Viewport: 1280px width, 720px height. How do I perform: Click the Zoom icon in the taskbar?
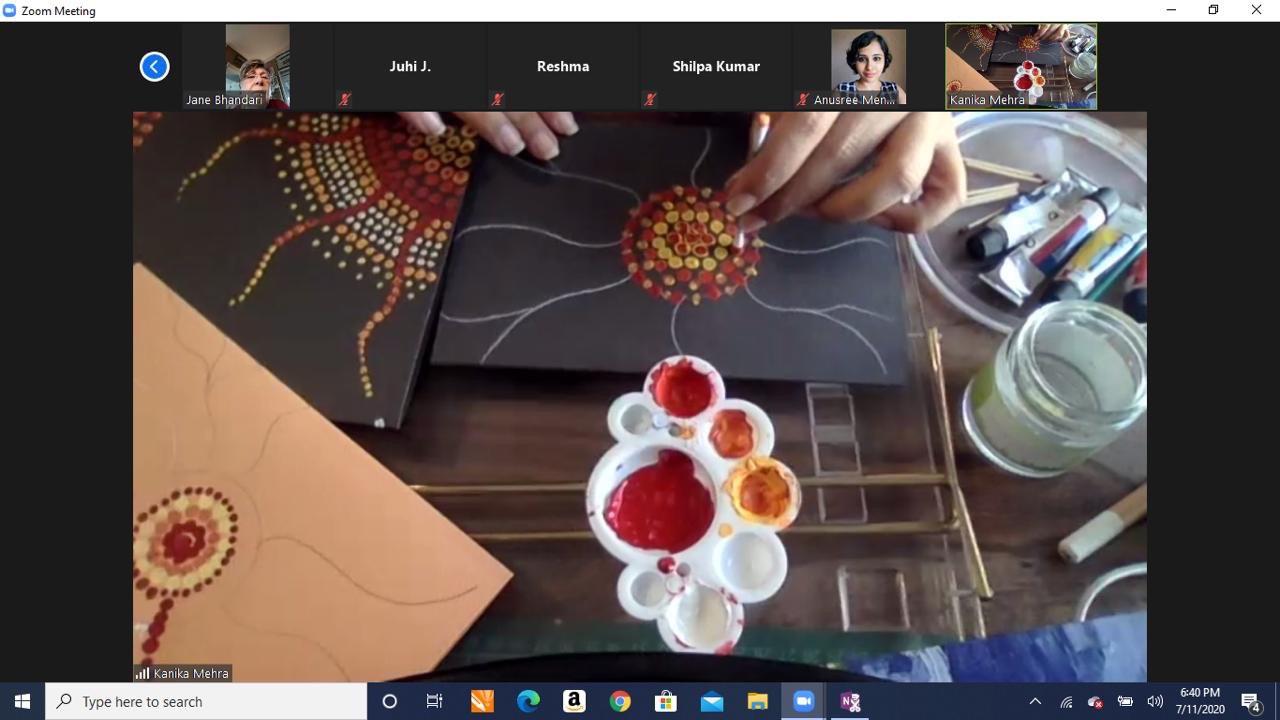pyautogui.click(x=804, y=701)
